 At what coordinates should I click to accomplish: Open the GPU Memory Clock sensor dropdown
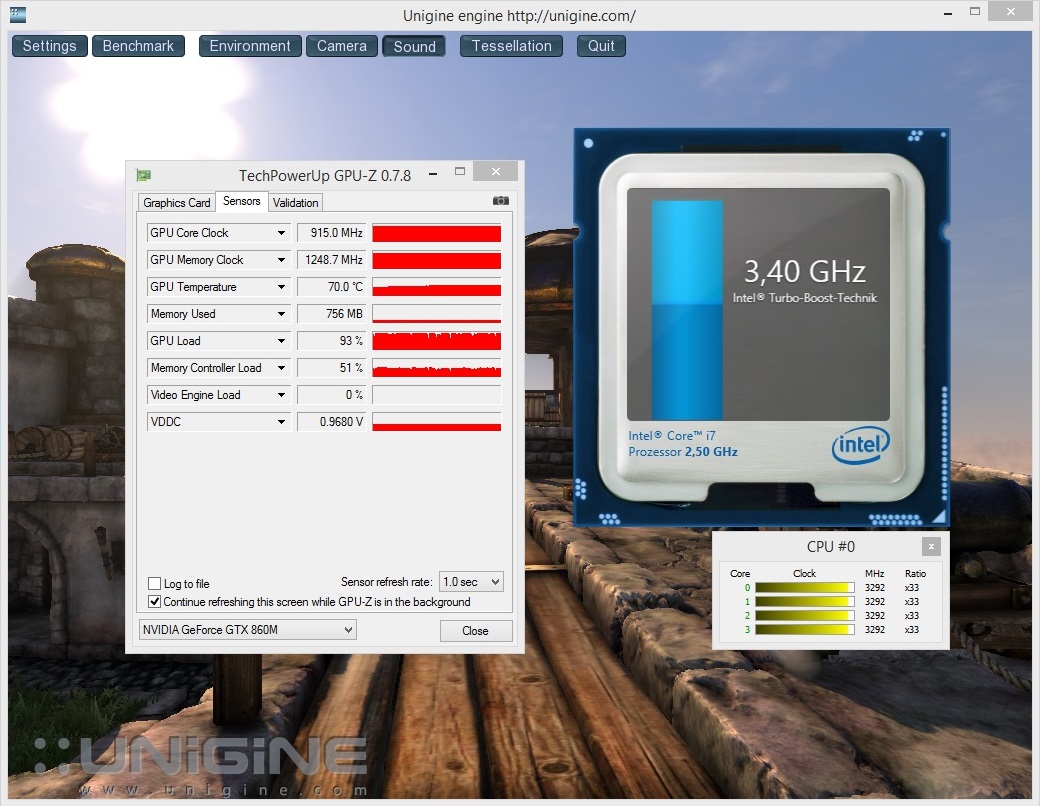tap(281, 260)
